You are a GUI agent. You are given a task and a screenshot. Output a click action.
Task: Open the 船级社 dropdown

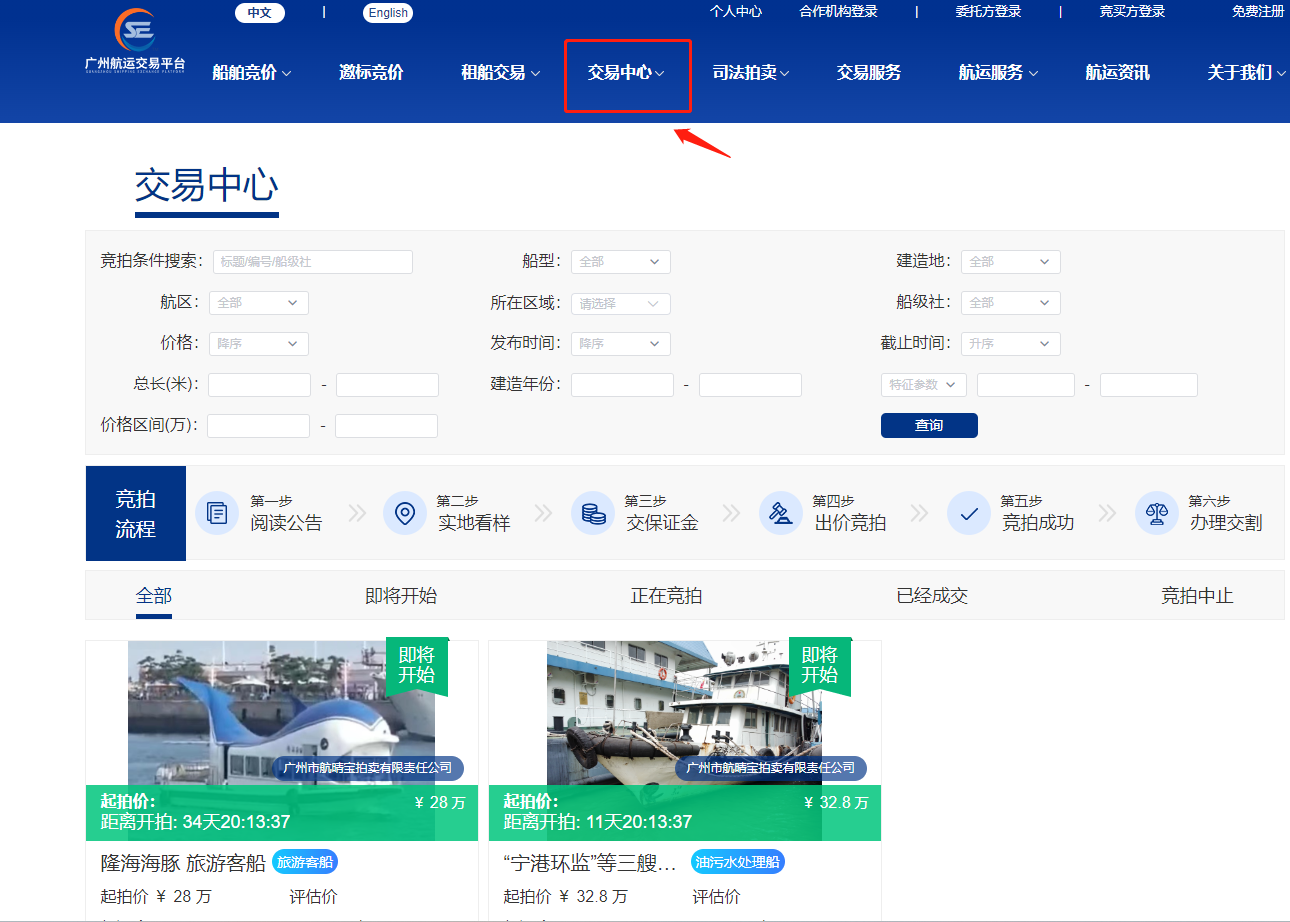[1011, 303]
